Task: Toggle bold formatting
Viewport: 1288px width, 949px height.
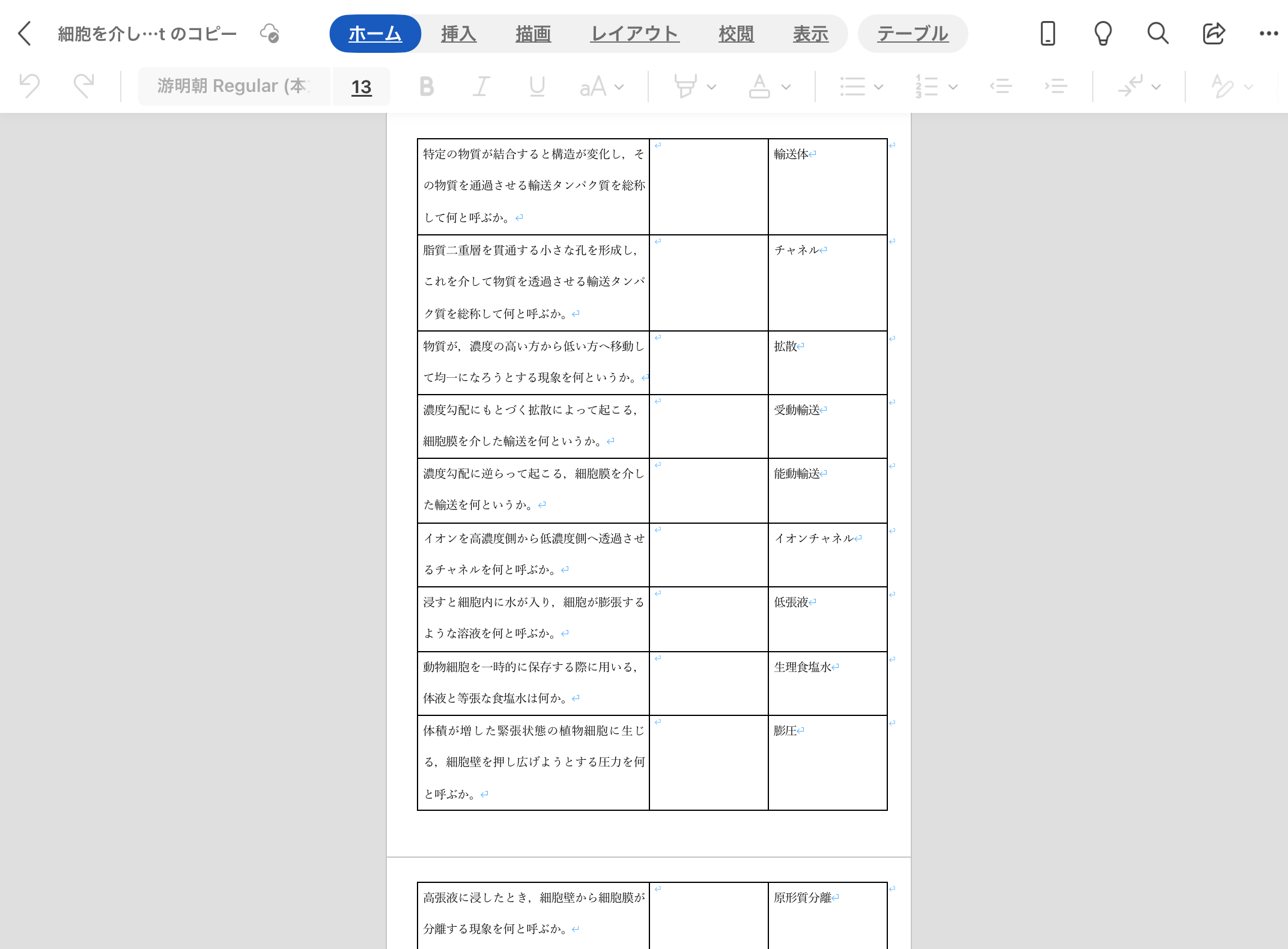Action: coord(427,86)
